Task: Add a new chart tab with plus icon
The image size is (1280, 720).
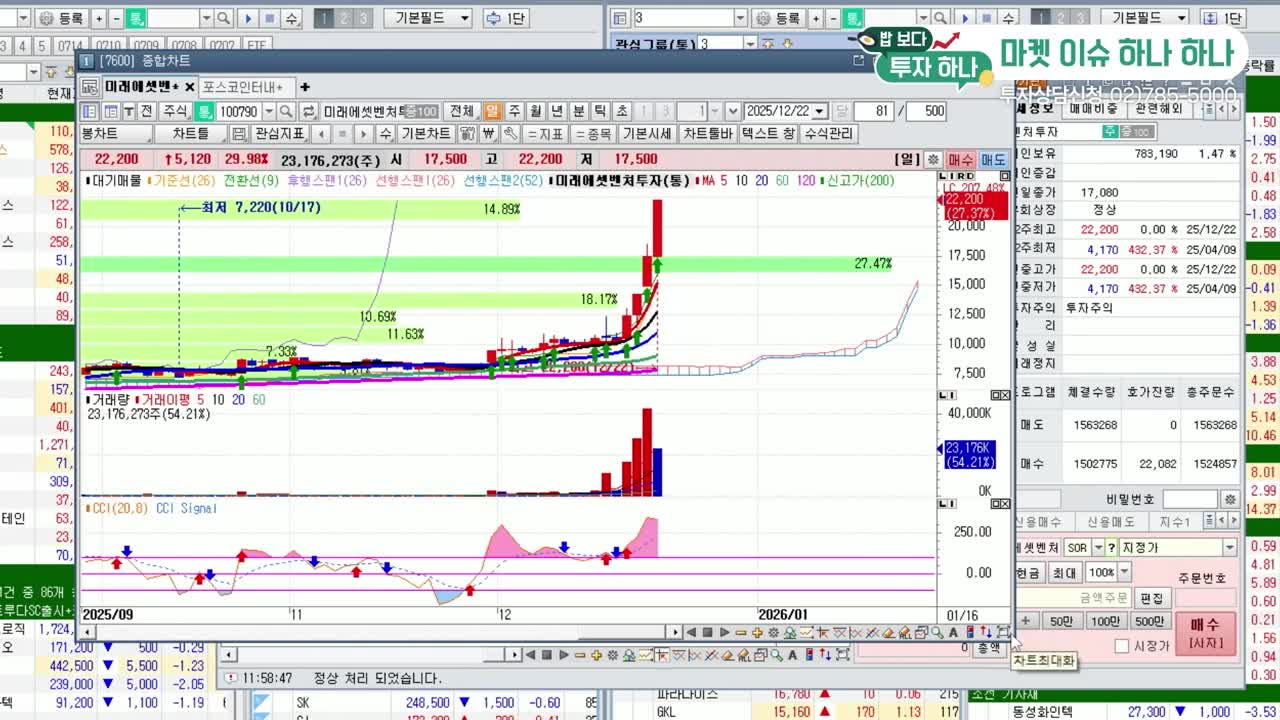Action: tap(305, 87)
